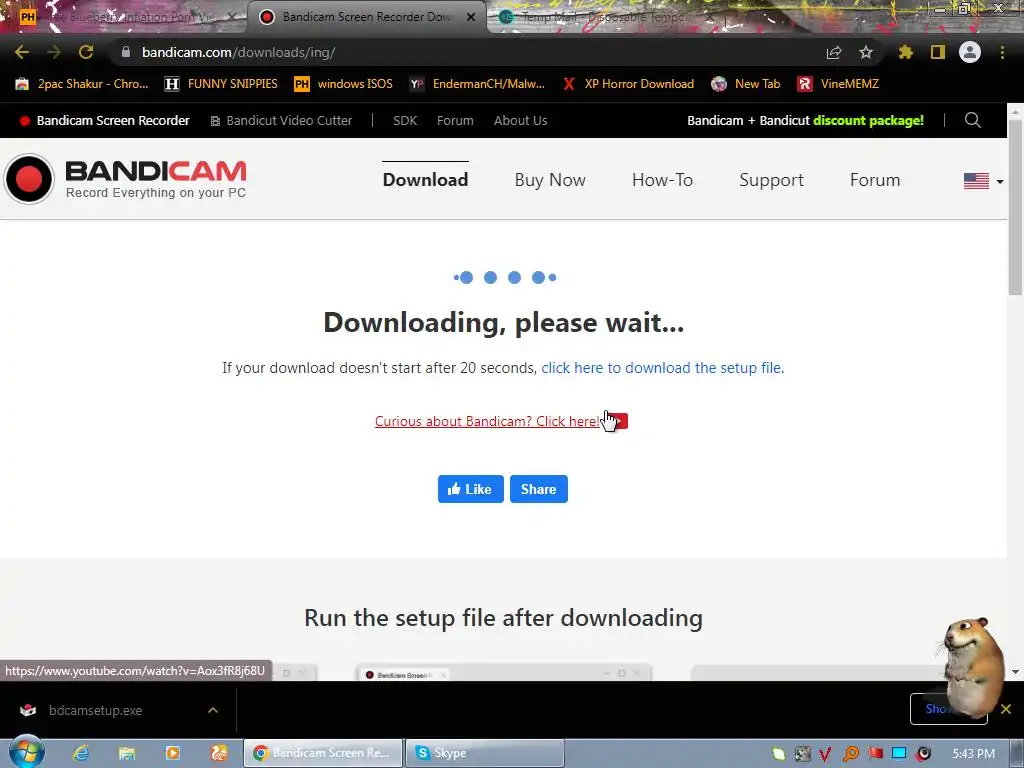Open the Support nav item
This screenshot has height=768, width=1024.
pyautogui.click(x=771, y=180)
